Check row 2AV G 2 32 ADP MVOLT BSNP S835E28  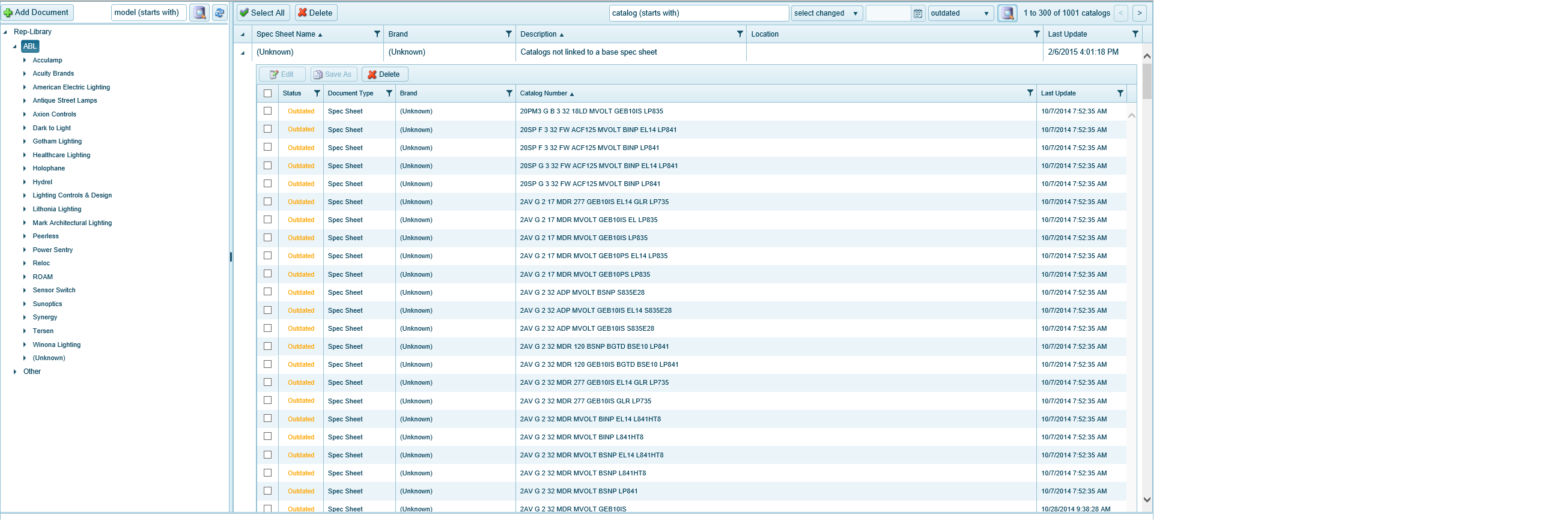coord(267,292)
